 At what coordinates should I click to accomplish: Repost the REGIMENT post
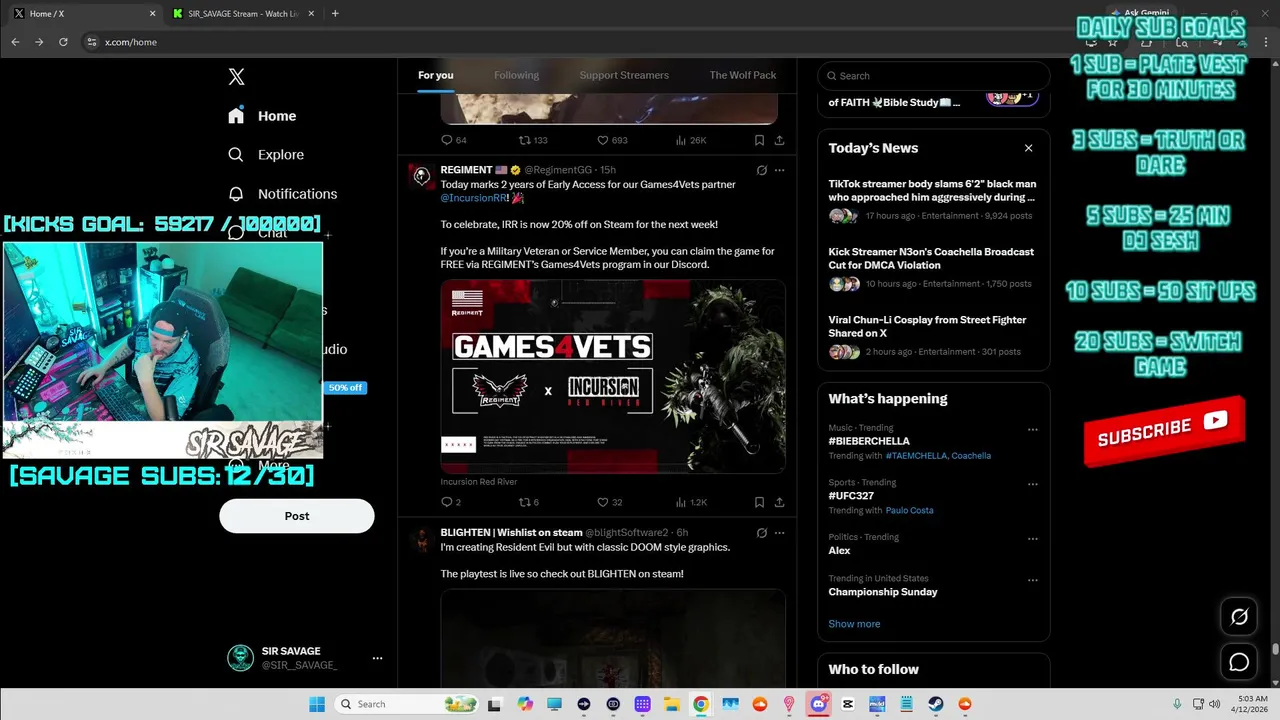click(x=529, y=502)
